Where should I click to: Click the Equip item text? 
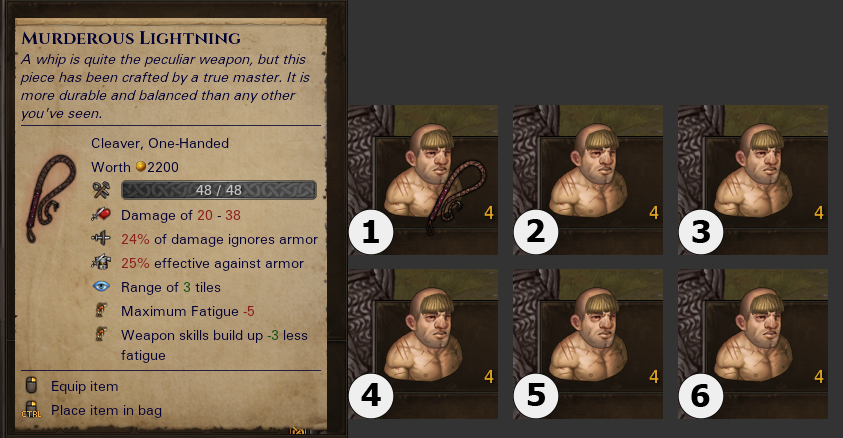[x=84, y=386]
